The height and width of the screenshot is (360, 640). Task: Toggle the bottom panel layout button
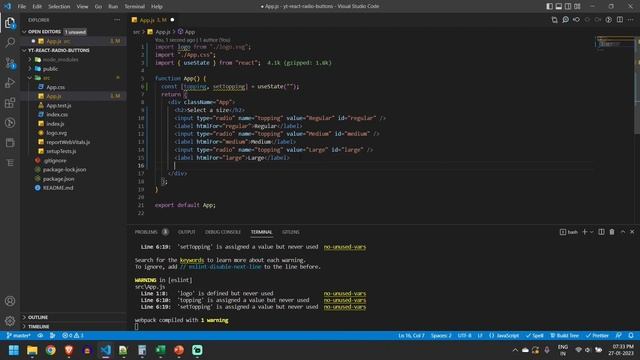click(559, 6)
